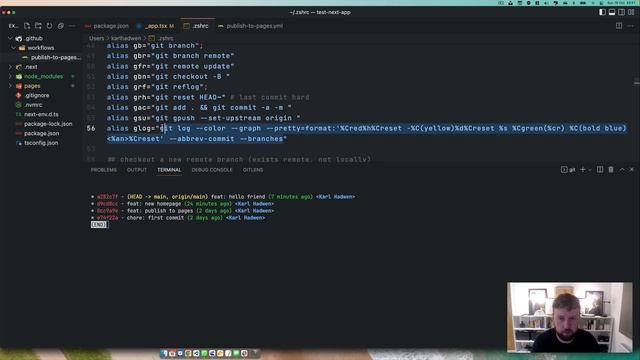Viewport: 640px width, 360px height.
Task: Refresh the Explorer file tree
Action: (49, 26)
